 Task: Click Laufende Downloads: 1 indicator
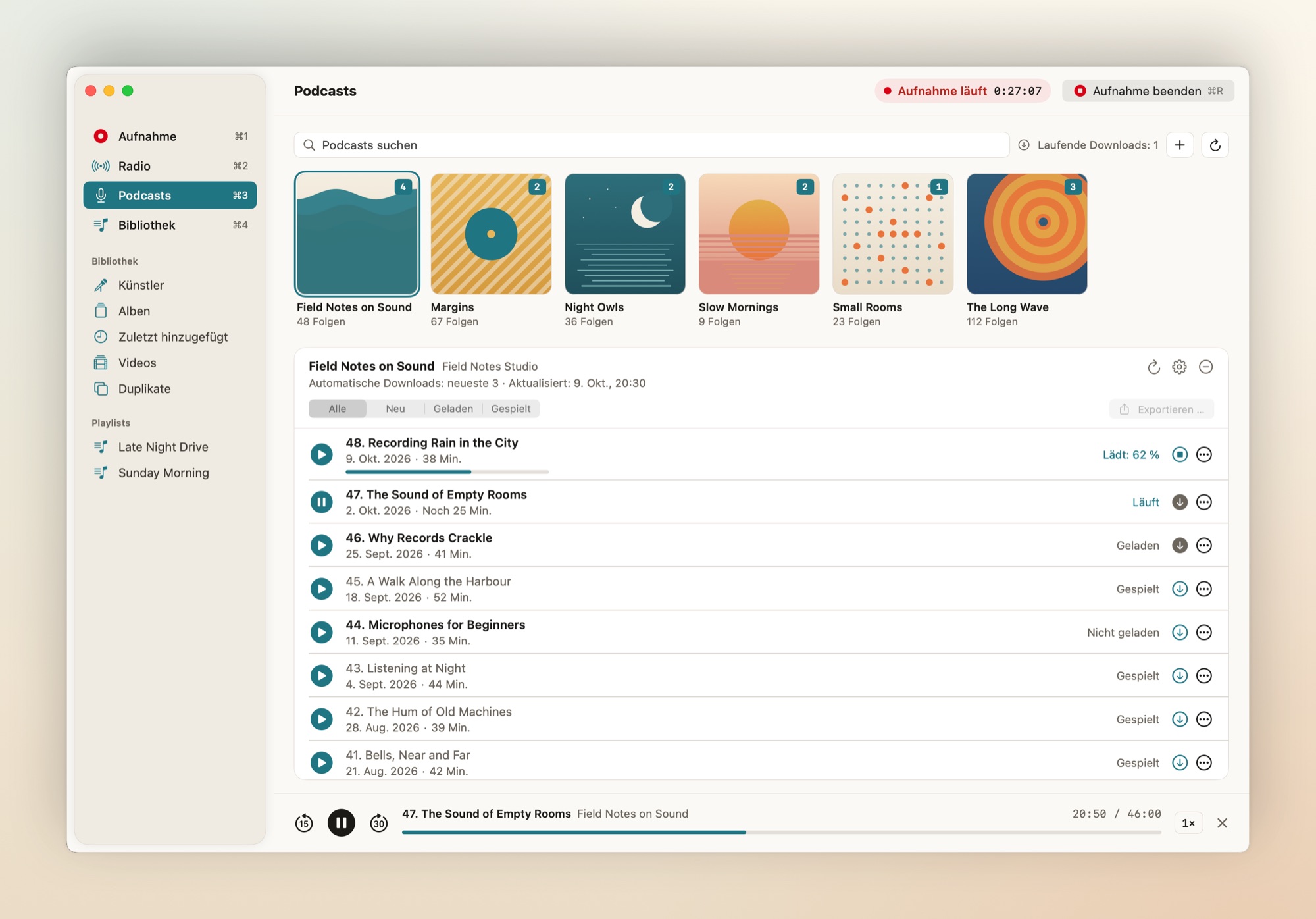pyautogui.click(x=1089, y=145)
